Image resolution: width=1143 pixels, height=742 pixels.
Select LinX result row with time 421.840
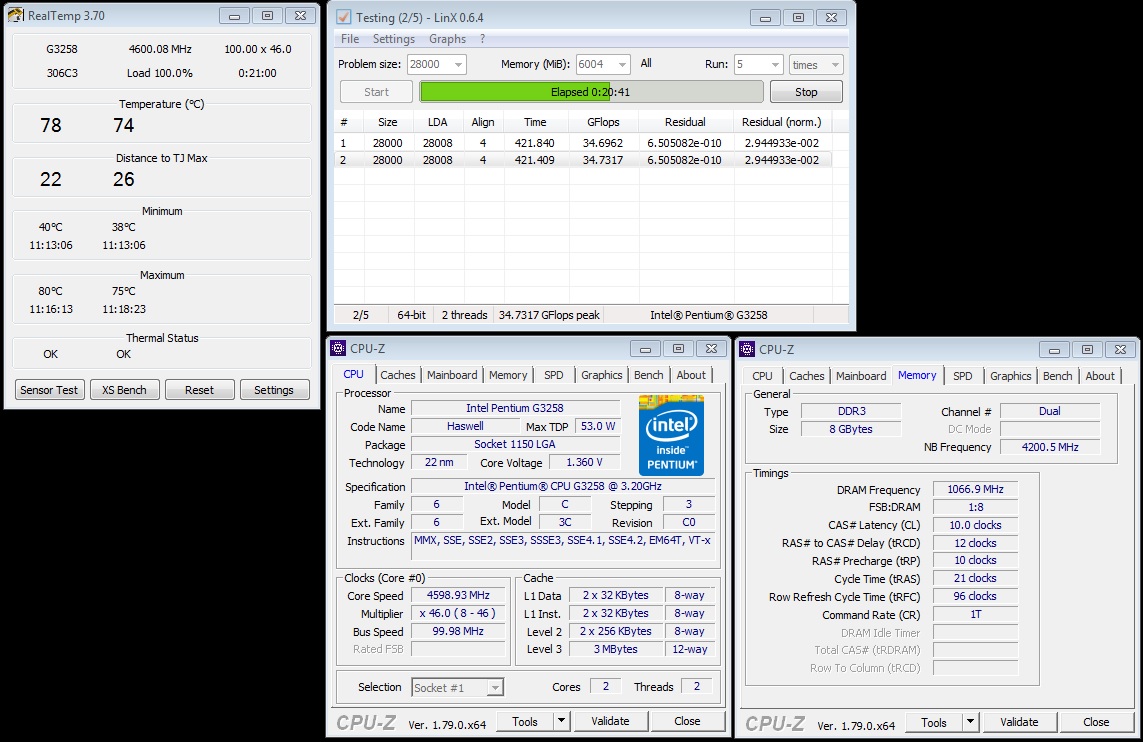pyautogui.click(x=583, y=143)
